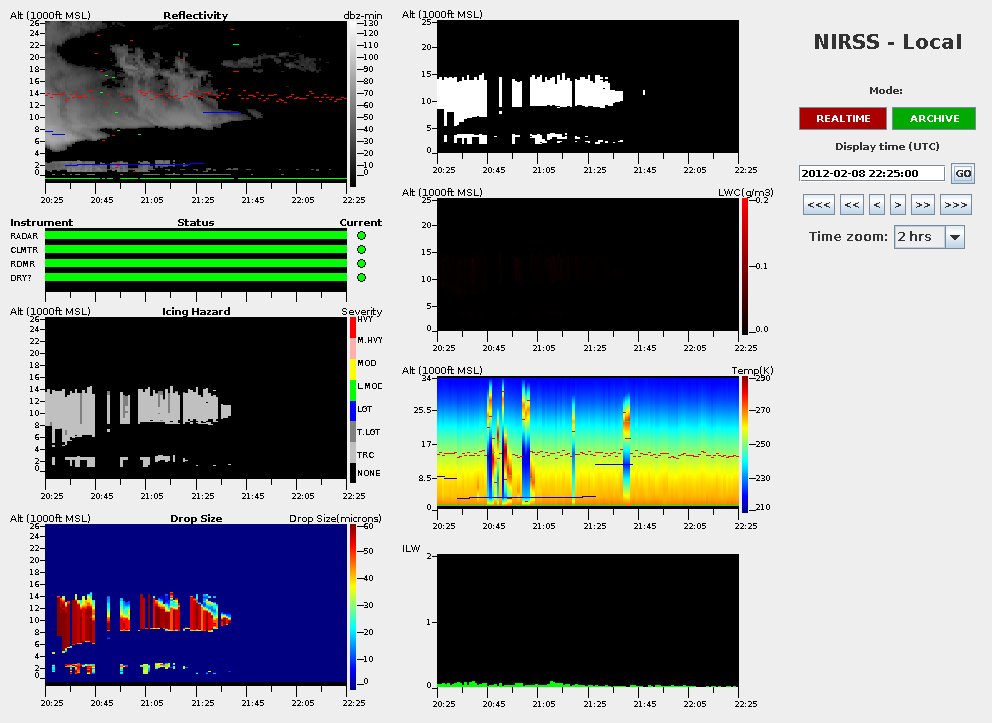The image size is (992, 723).
Task: Step back with the << button
Action: coord(852,205)
